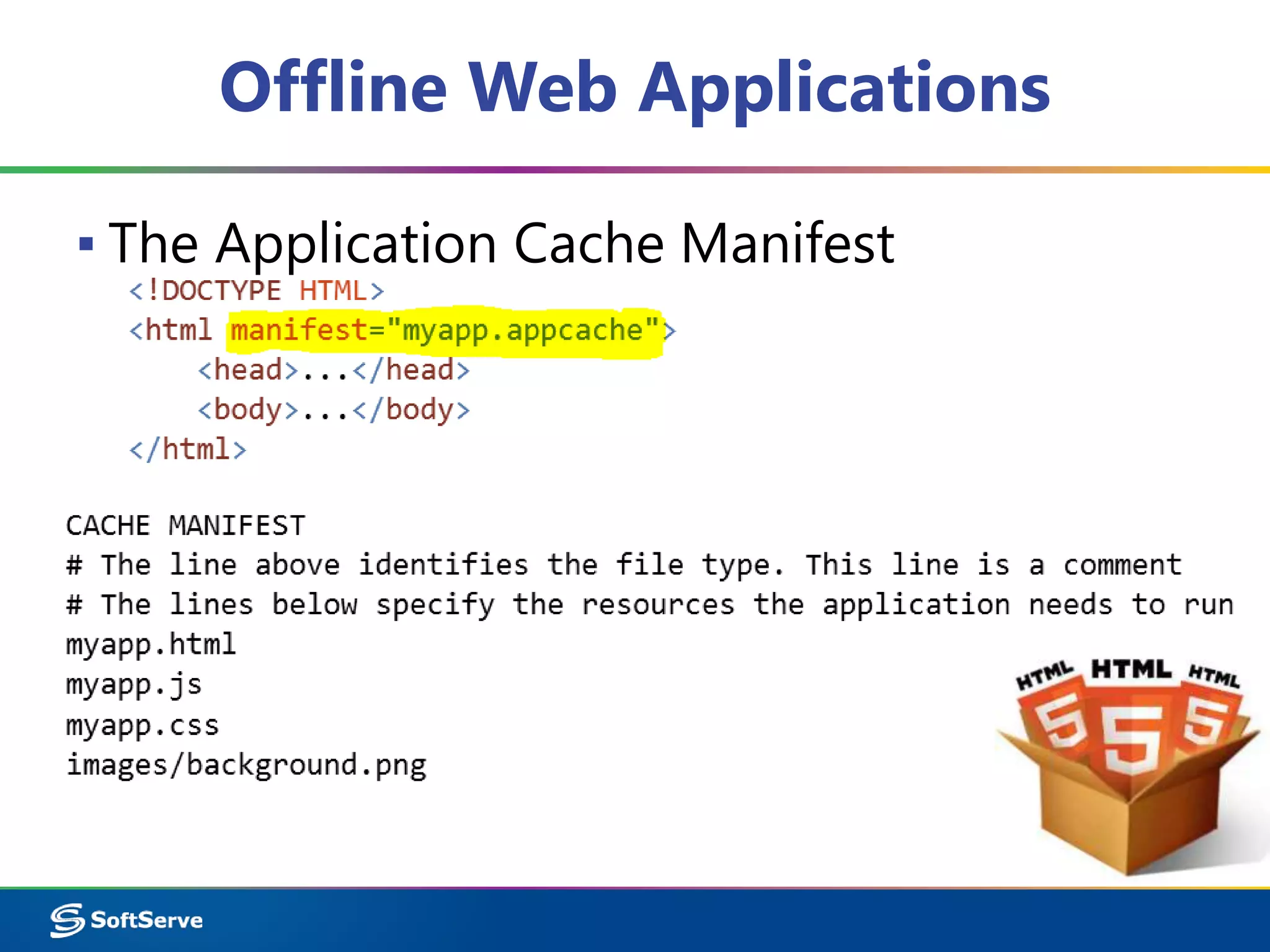Select the 'myapp.css' manifest entry
Image resolution: width=1270 pixels, height=952 pixels.
[x=142, y=725]
